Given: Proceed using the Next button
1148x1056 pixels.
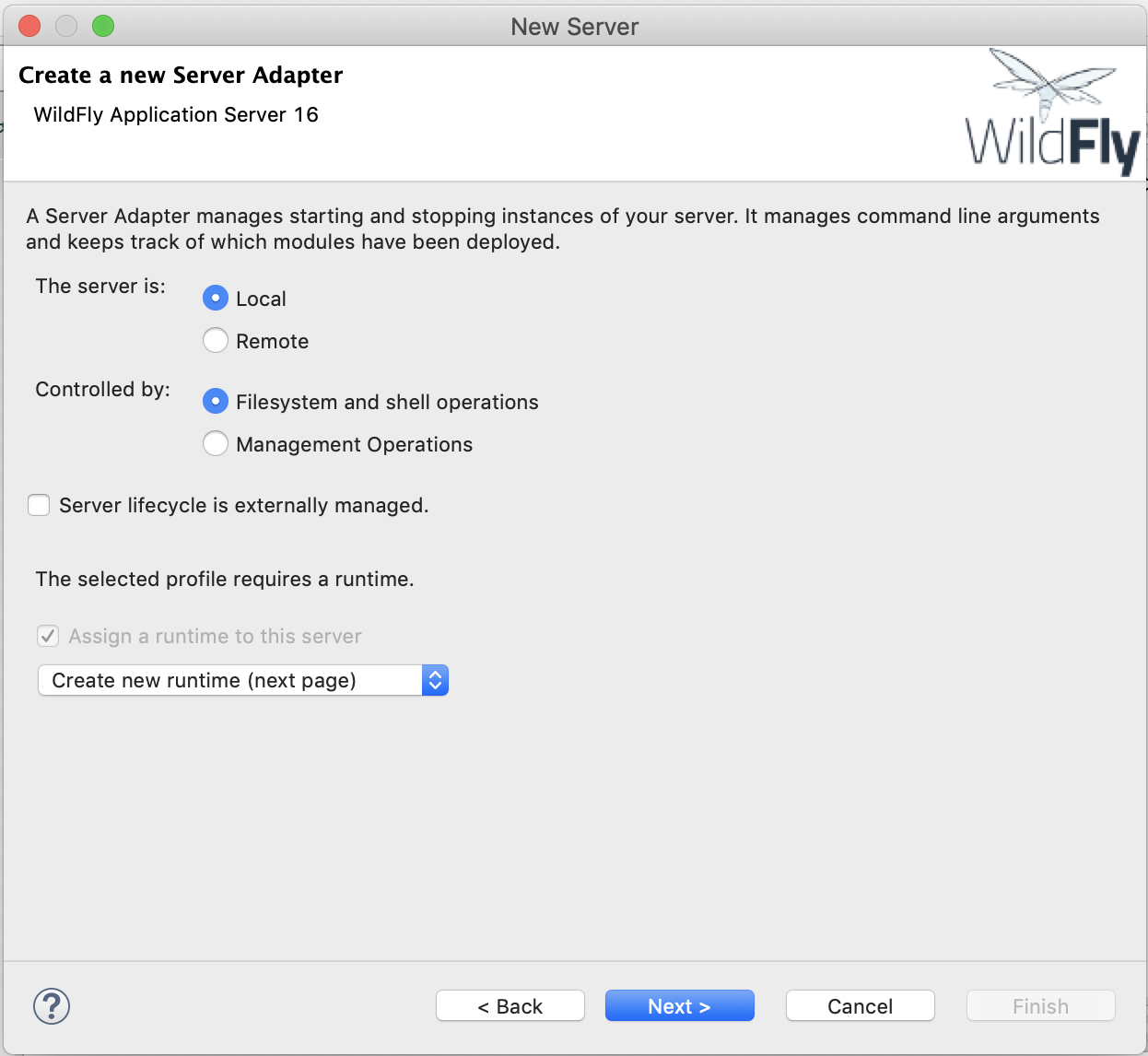Looking at the screenshot, I should point(679,1006).
